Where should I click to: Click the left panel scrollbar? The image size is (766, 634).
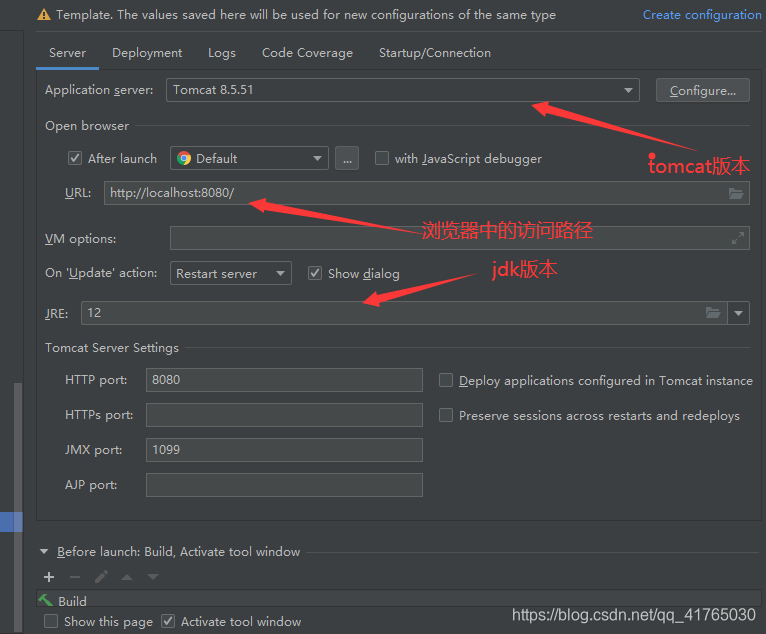(18, 508)
